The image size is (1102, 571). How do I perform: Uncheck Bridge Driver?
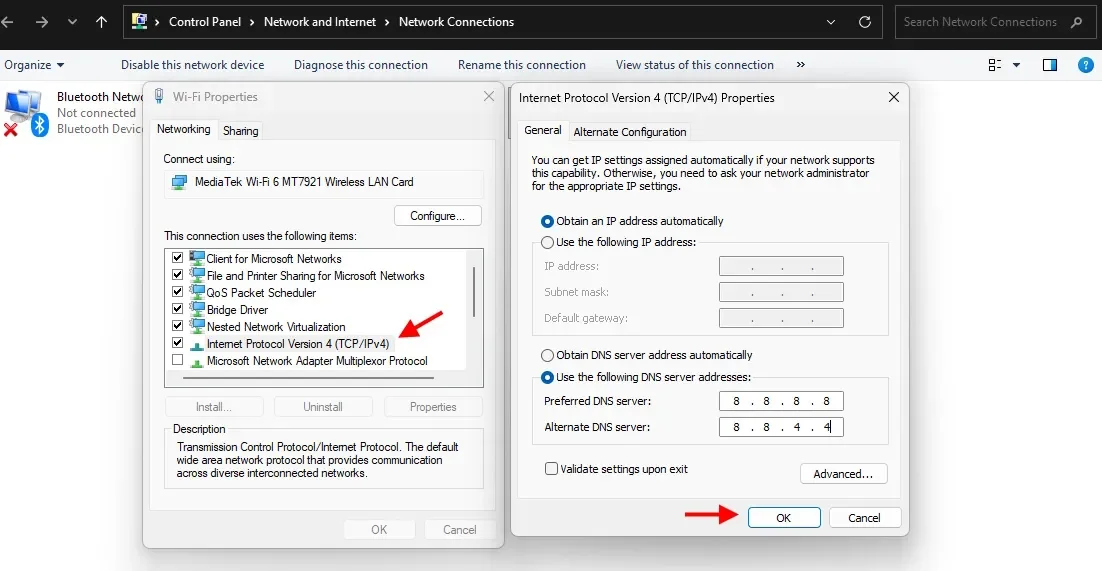coord(177,309)
